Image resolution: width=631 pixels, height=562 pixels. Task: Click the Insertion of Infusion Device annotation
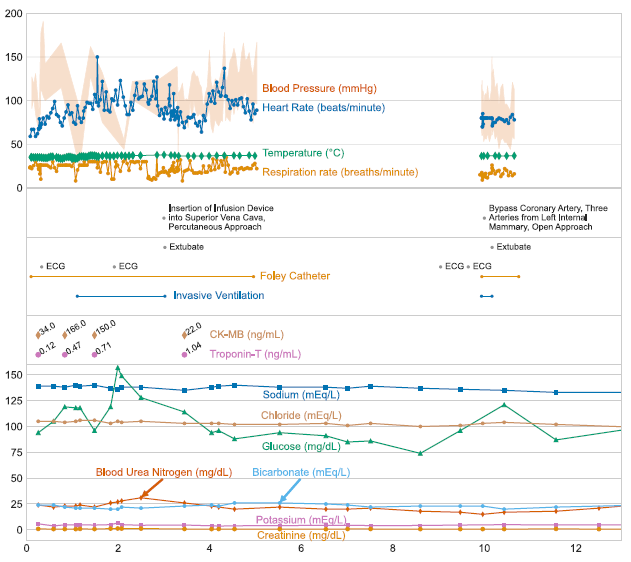(x=221, y=218)
